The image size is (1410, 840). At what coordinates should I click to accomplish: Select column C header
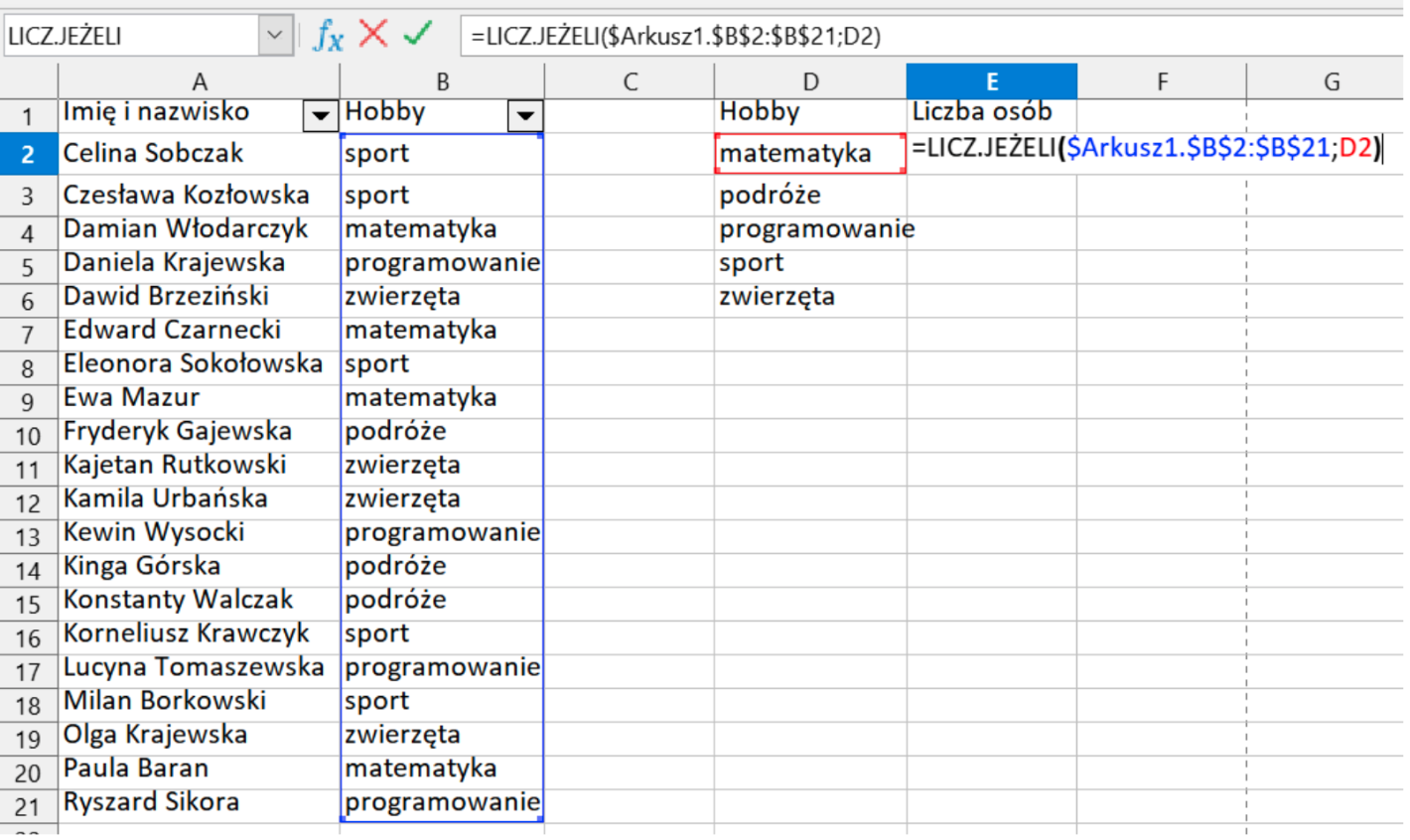pos(629,81)
